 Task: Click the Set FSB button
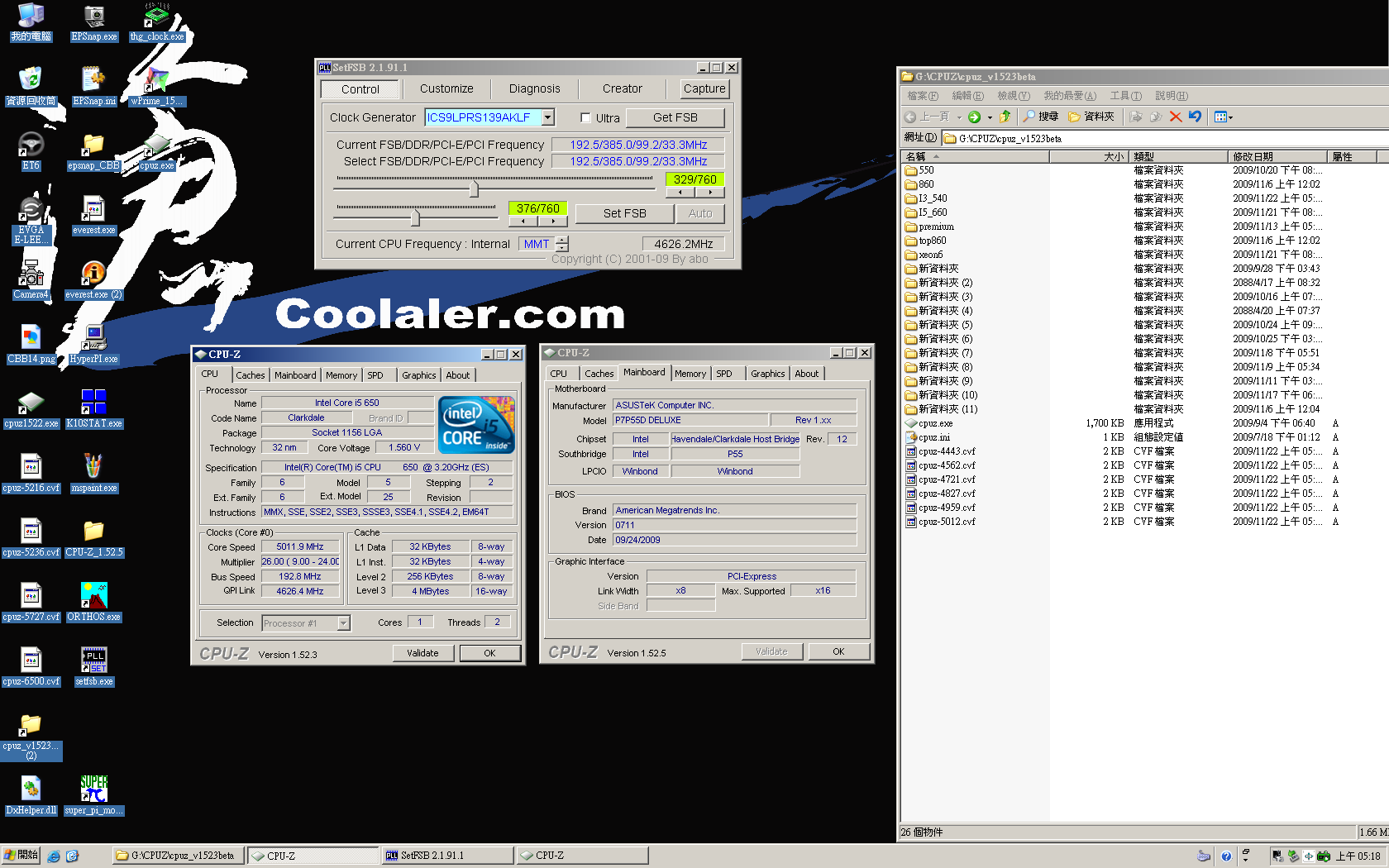624,213
